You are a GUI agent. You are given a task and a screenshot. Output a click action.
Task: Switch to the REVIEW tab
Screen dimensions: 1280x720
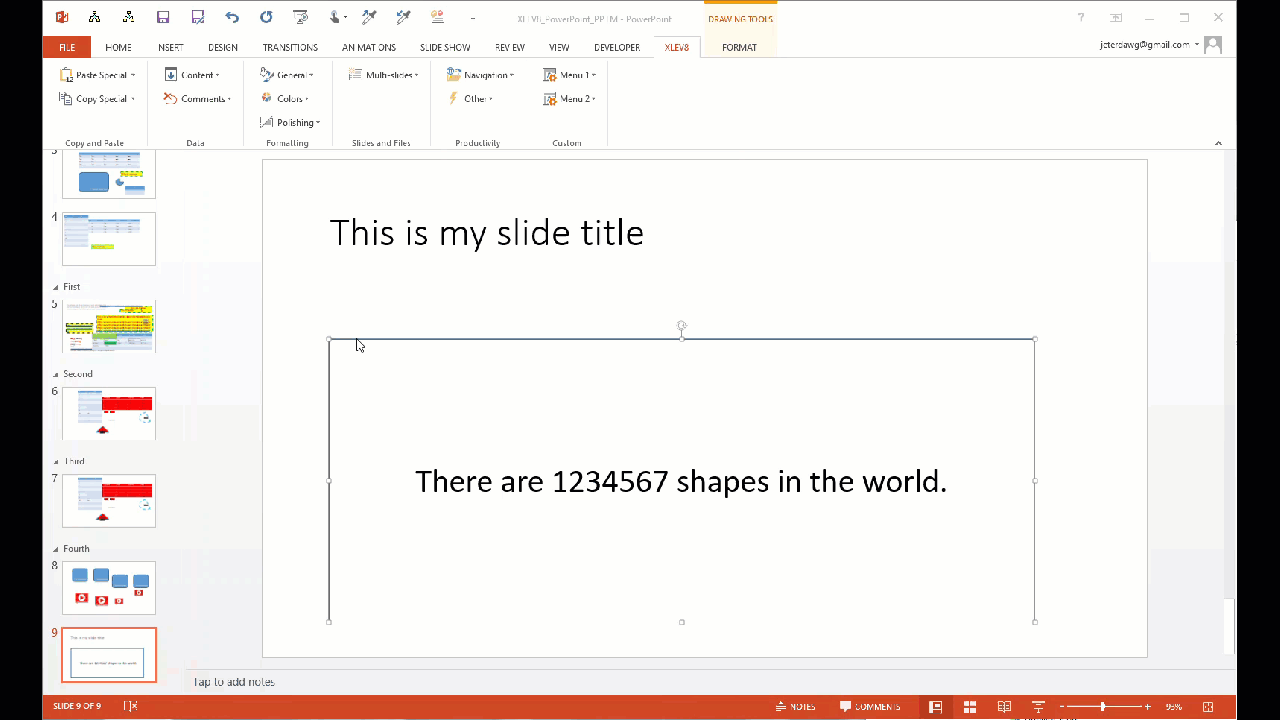[510, 47]
